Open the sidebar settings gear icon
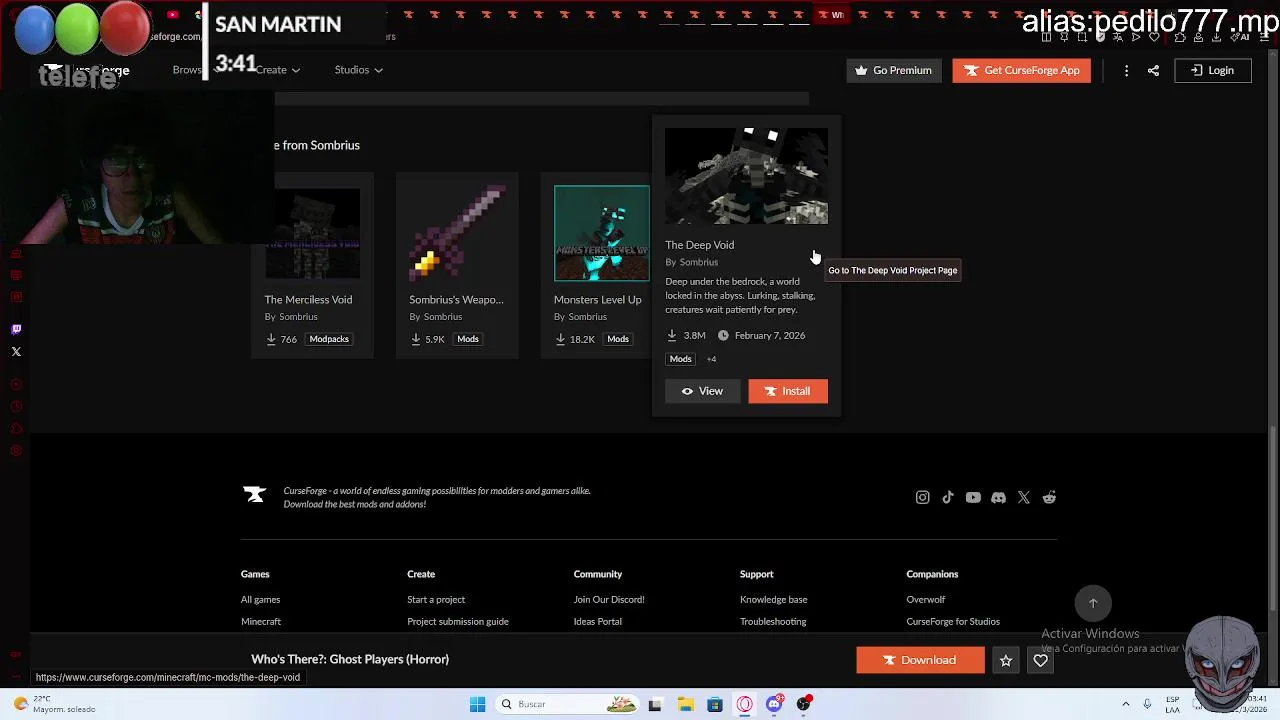 pos(16,451)
